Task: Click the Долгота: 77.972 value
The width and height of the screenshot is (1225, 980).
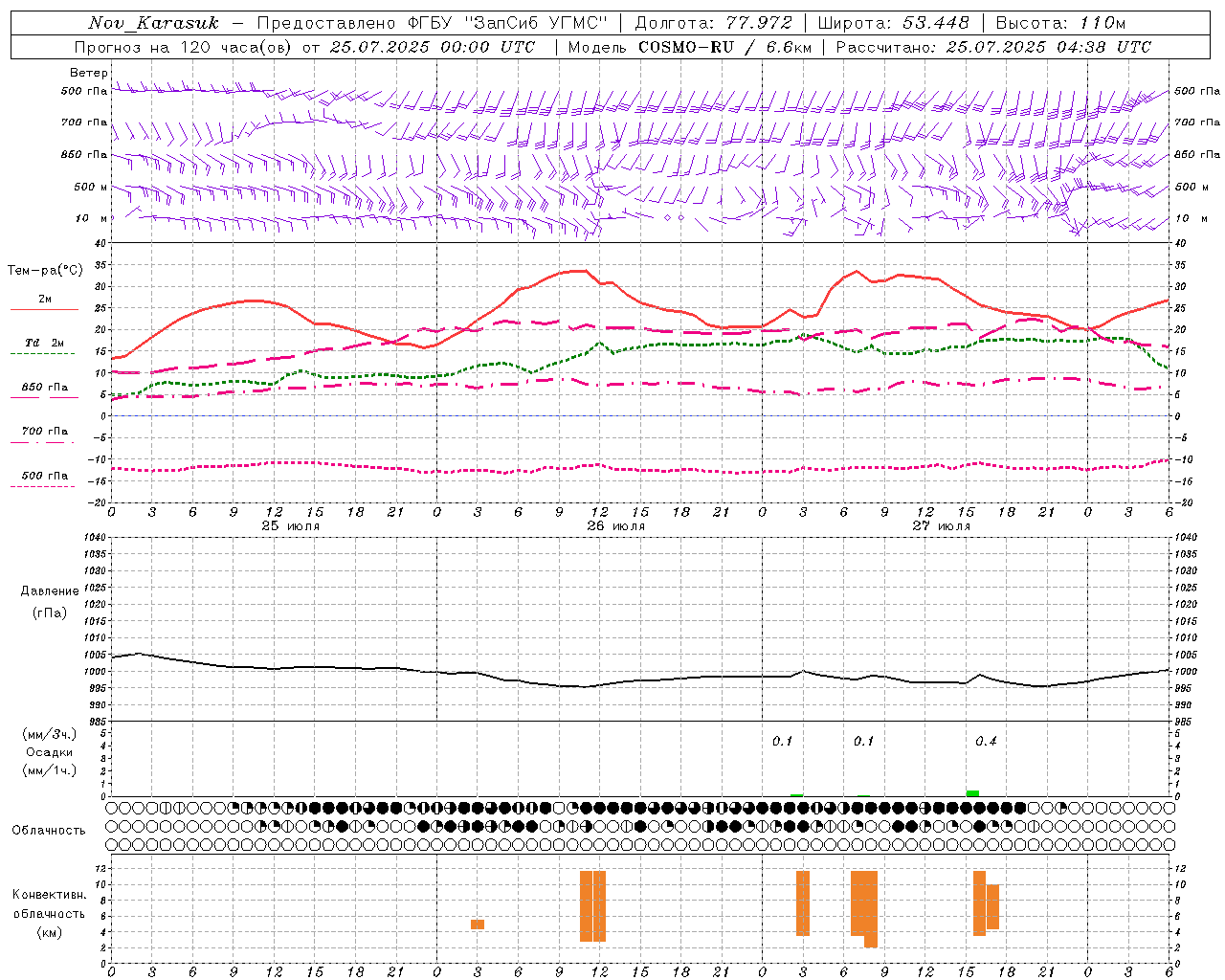Action: (x=714, y=23)
